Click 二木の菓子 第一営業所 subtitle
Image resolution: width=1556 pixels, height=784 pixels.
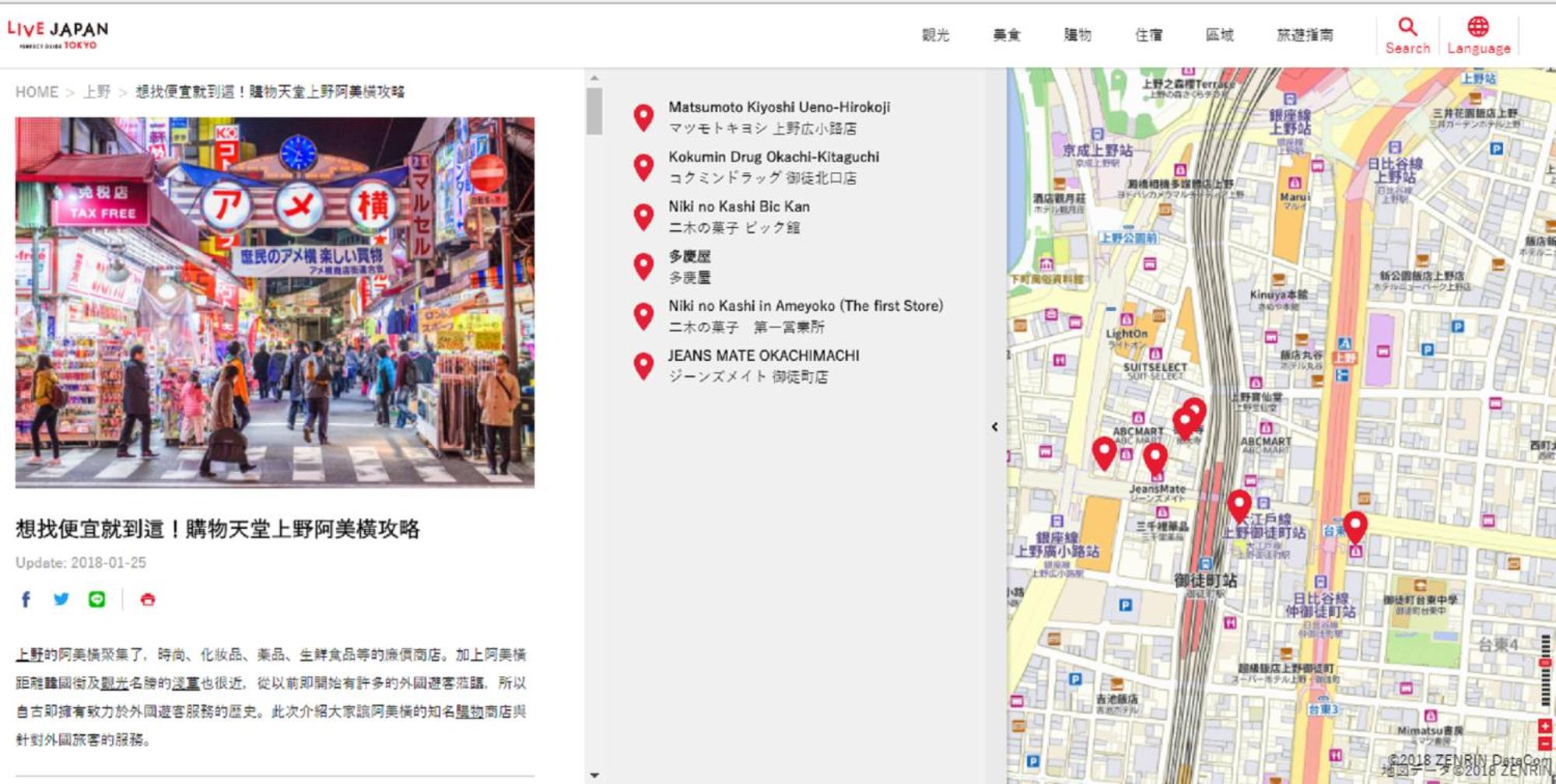click(747, 327)
